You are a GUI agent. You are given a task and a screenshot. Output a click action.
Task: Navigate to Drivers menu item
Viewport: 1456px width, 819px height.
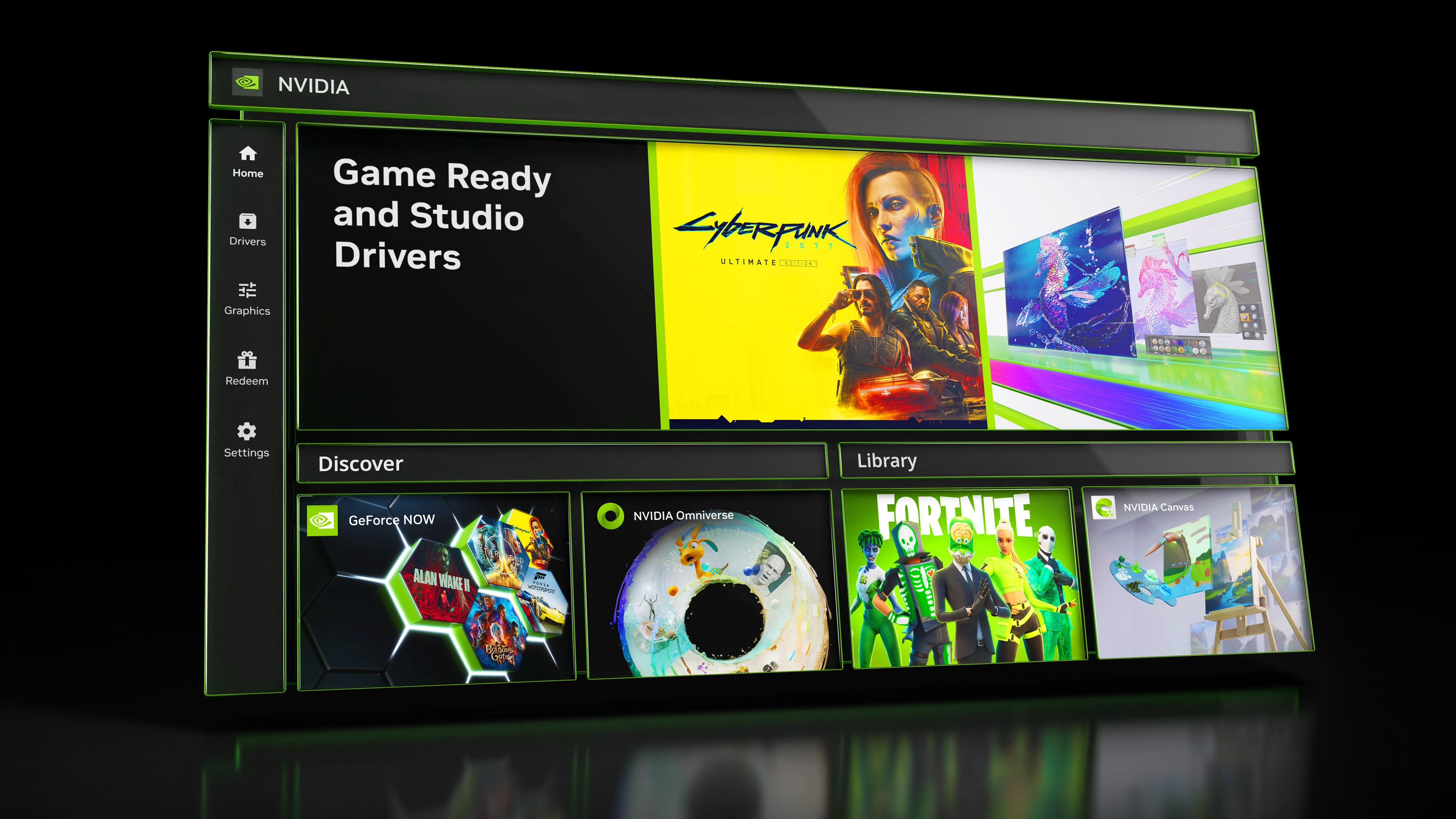tap(248, 228)
